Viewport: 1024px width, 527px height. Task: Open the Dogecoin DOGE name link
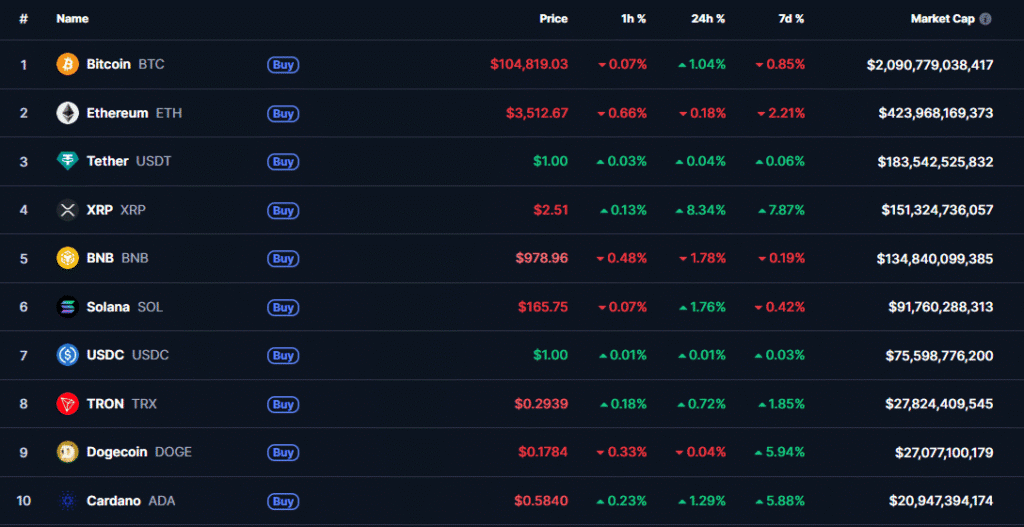click(139, 452)
